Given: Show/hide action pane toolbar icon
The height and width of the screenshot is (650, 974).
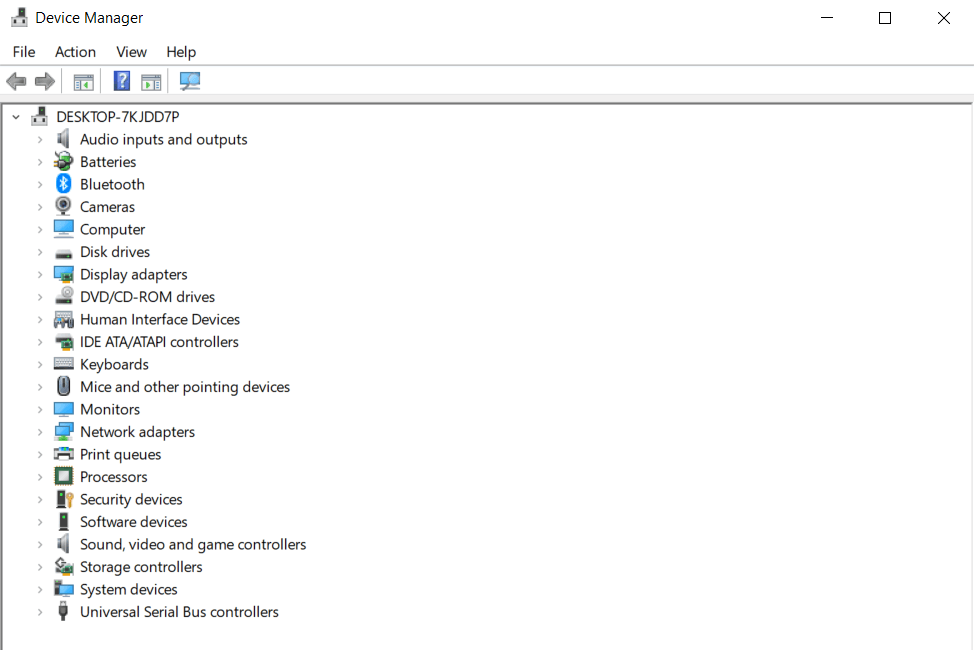Looking at the screenshot, I should tap(151, 81).
